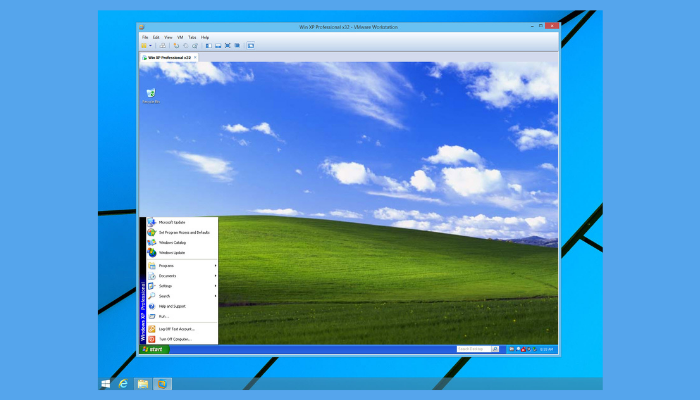Expand the Search submenu
Screen dimensions: 700x400
(x=182, y=296)
